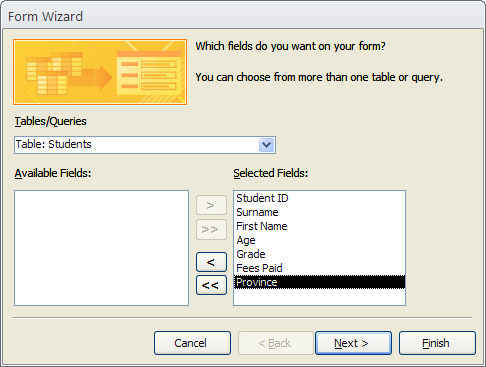Click the Form Wizard title bar
Viewport: 486px width, 367px height.
click(243, 16)
